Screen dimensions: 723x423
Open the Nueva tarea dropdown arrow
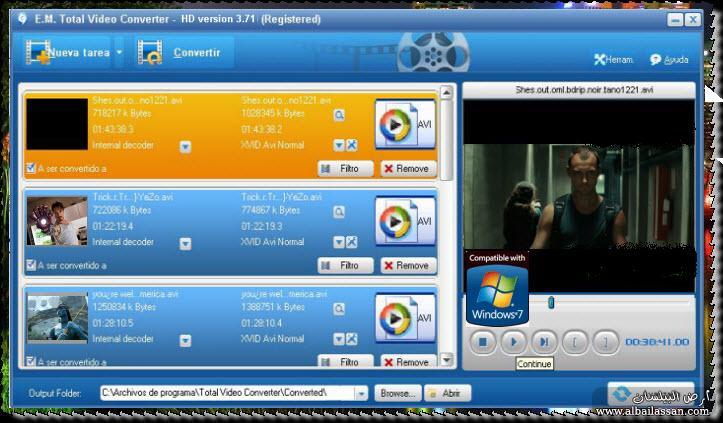coord(119,53)
